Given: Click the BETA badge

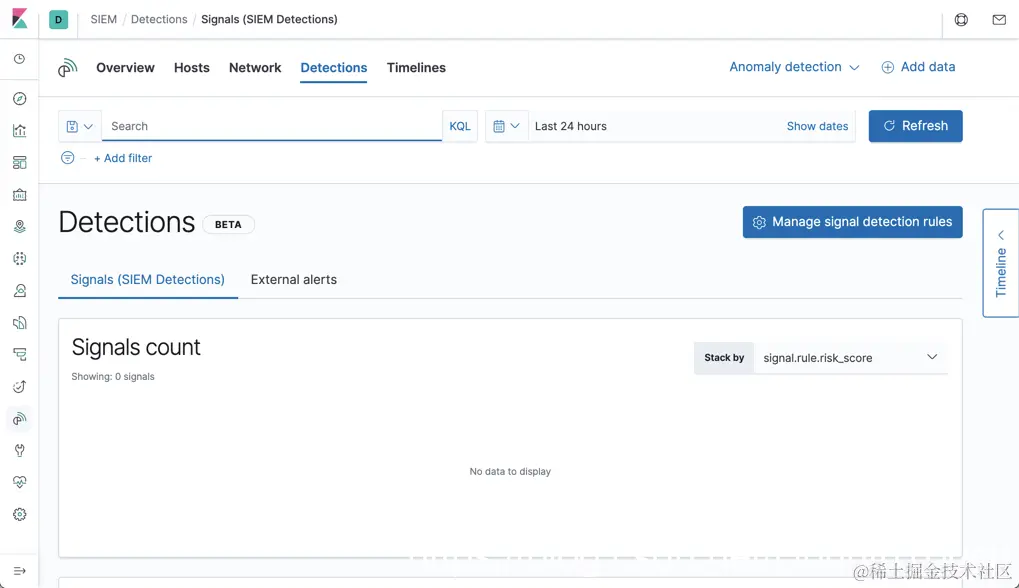Looking at the screenshot, I should coord(228,224).
